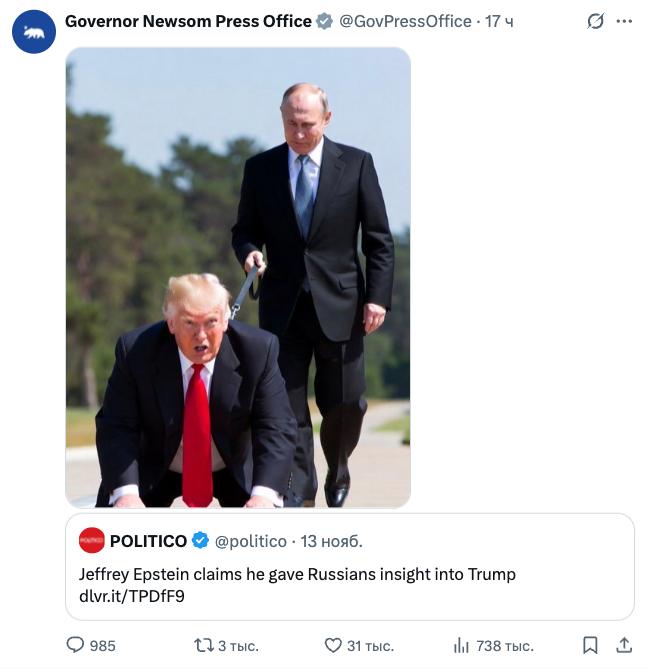Open the POLITICO account name
This screenshot has width=649, height=669.
[148, 541]
